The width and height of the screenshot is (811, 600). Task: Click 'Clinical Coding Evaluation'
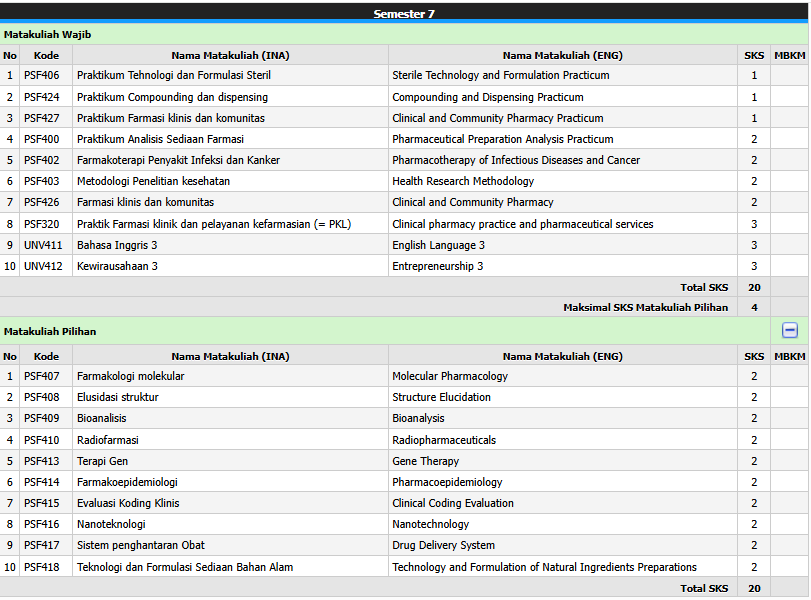click(453, 503)
